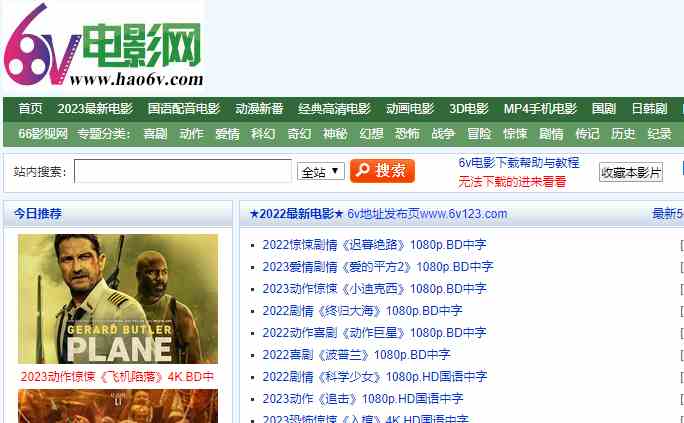Select the 动作 category
684x423 pixels.
pos(192,133)
